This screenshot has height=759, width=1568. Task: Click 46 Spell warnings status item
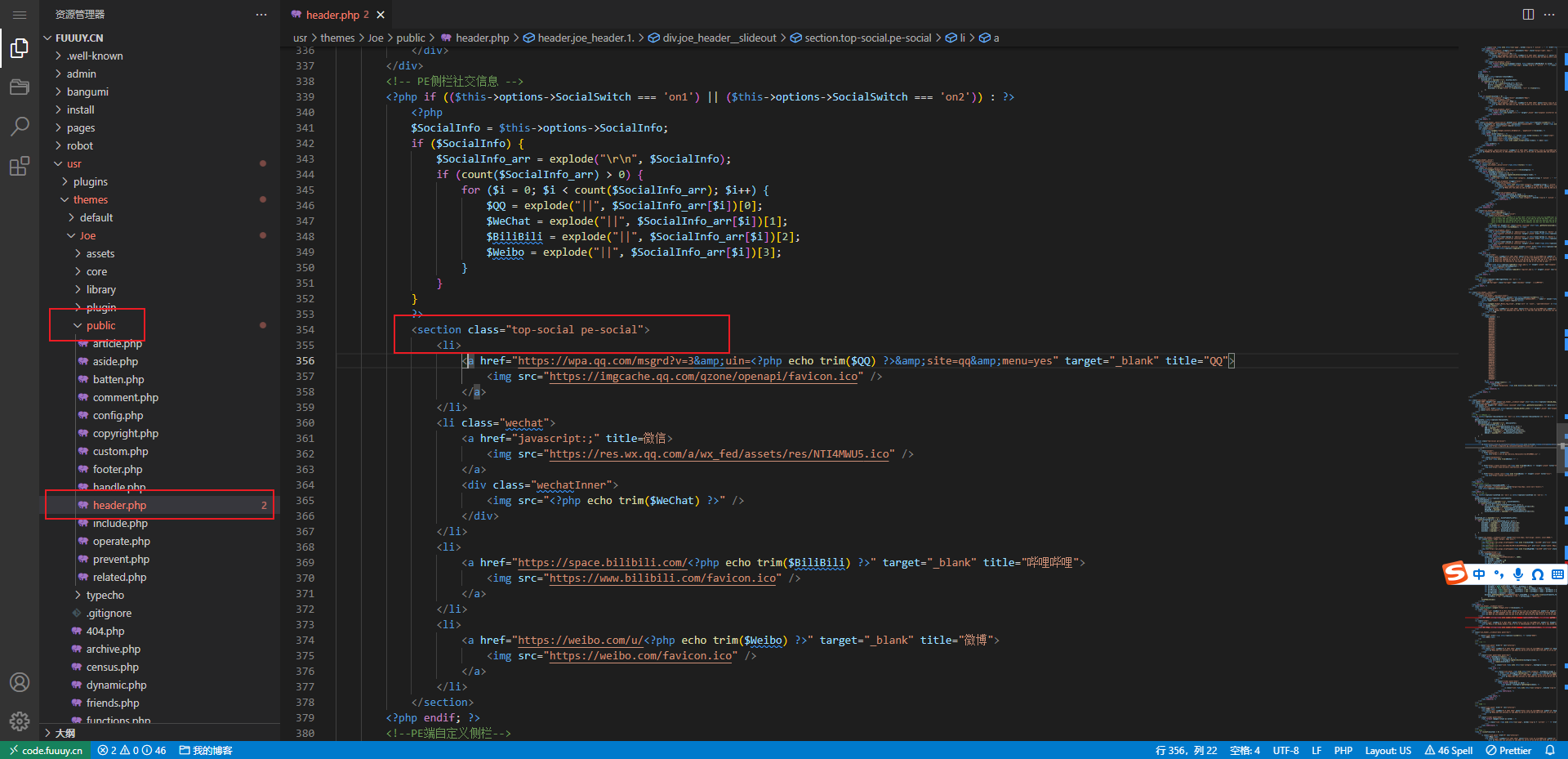(1449, 750)
